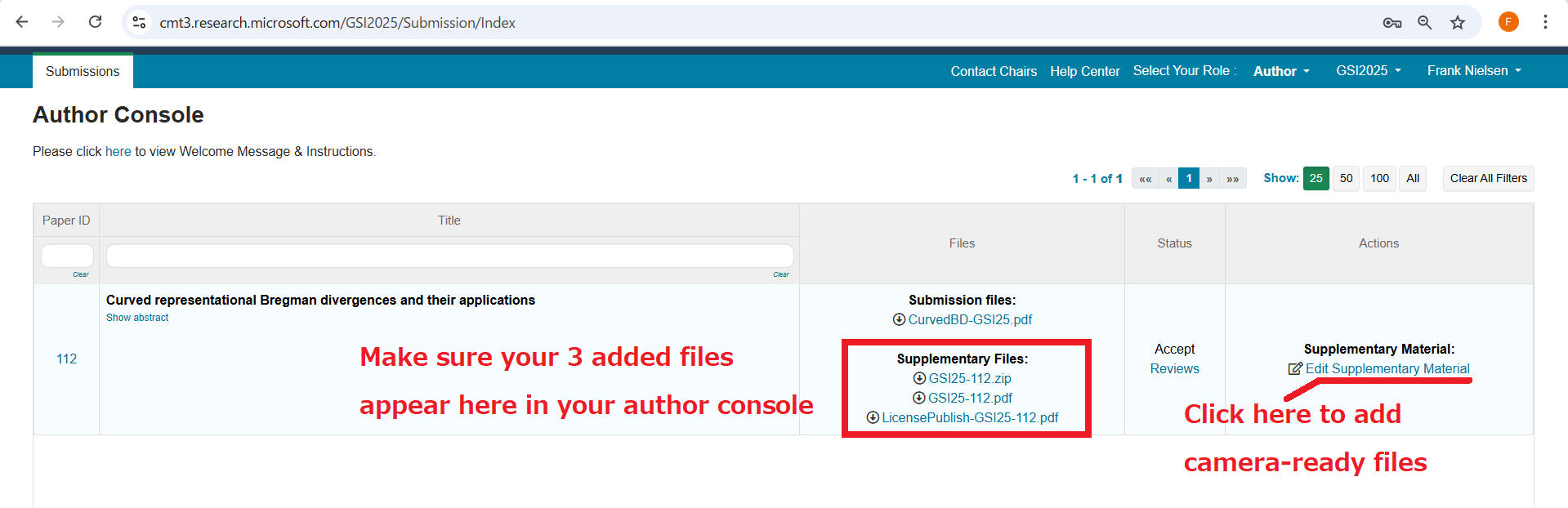Bookmark this page with star icon

tap(1458, 23)
